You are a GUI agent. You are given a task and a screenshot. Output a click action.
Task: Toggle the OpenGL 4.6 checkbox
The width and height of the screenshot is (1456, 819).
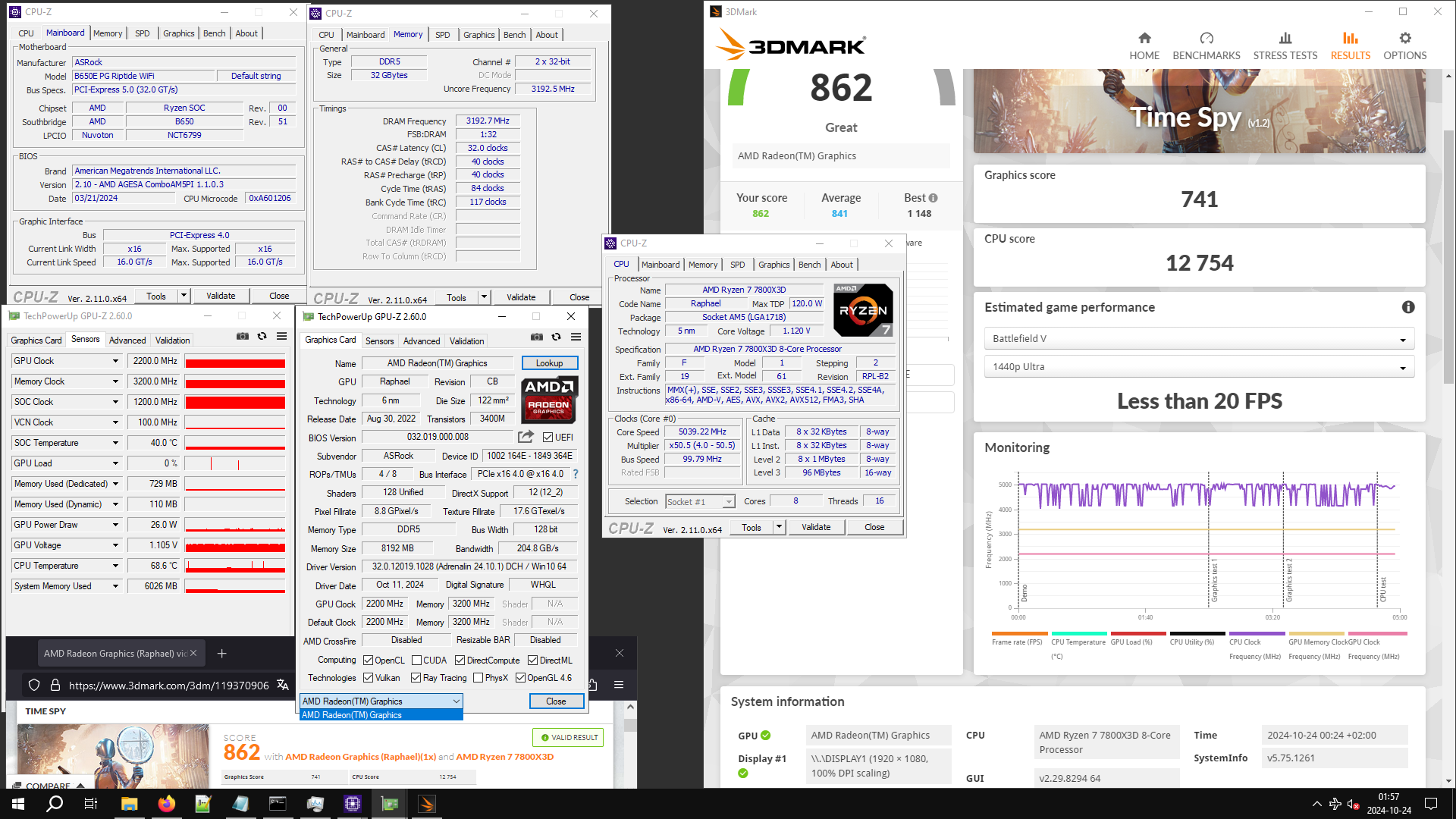(x=520, y=678)
